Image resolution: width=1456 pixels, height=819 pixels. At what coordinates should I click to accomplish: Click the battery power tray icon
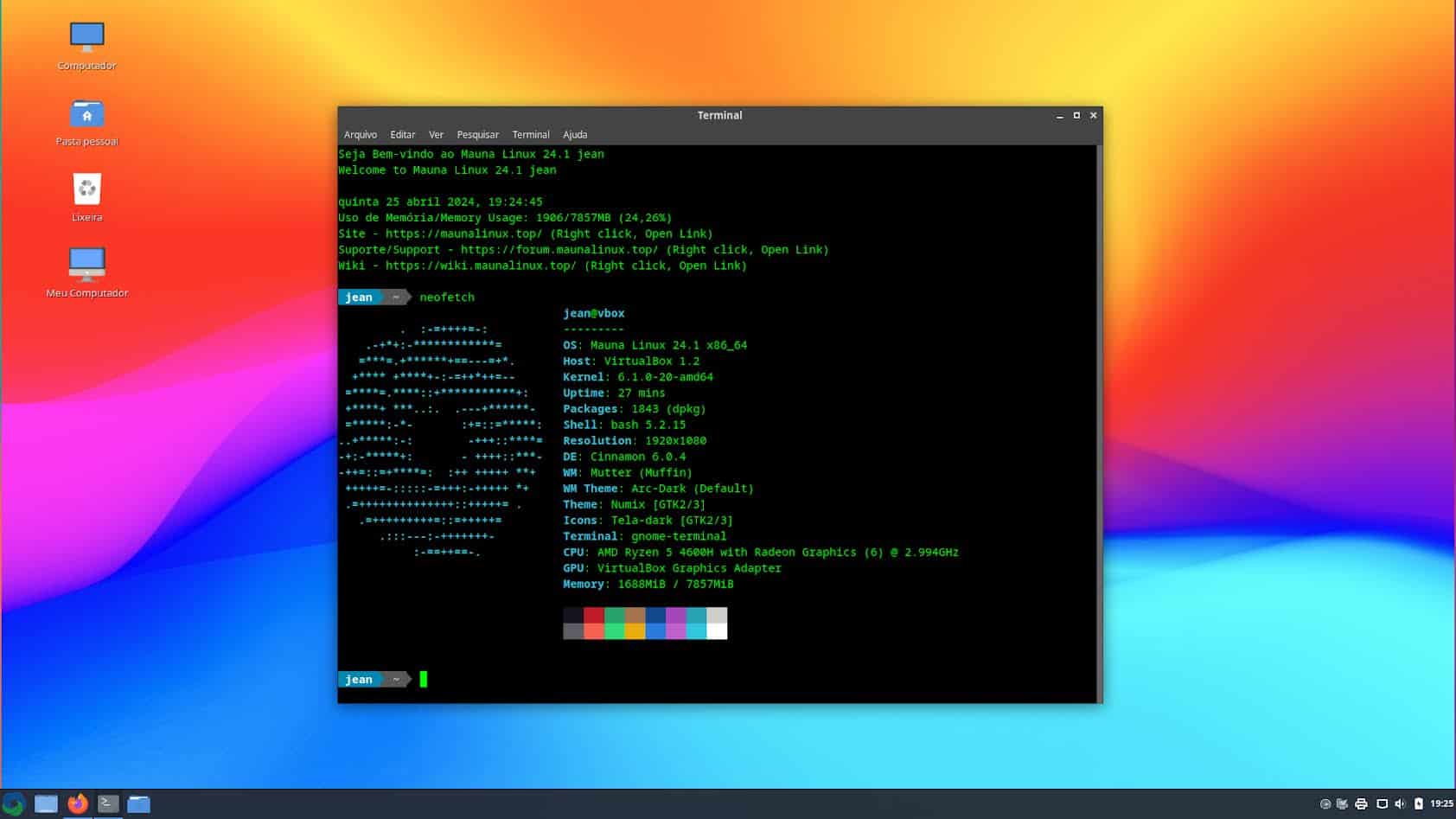(1418, 804)
